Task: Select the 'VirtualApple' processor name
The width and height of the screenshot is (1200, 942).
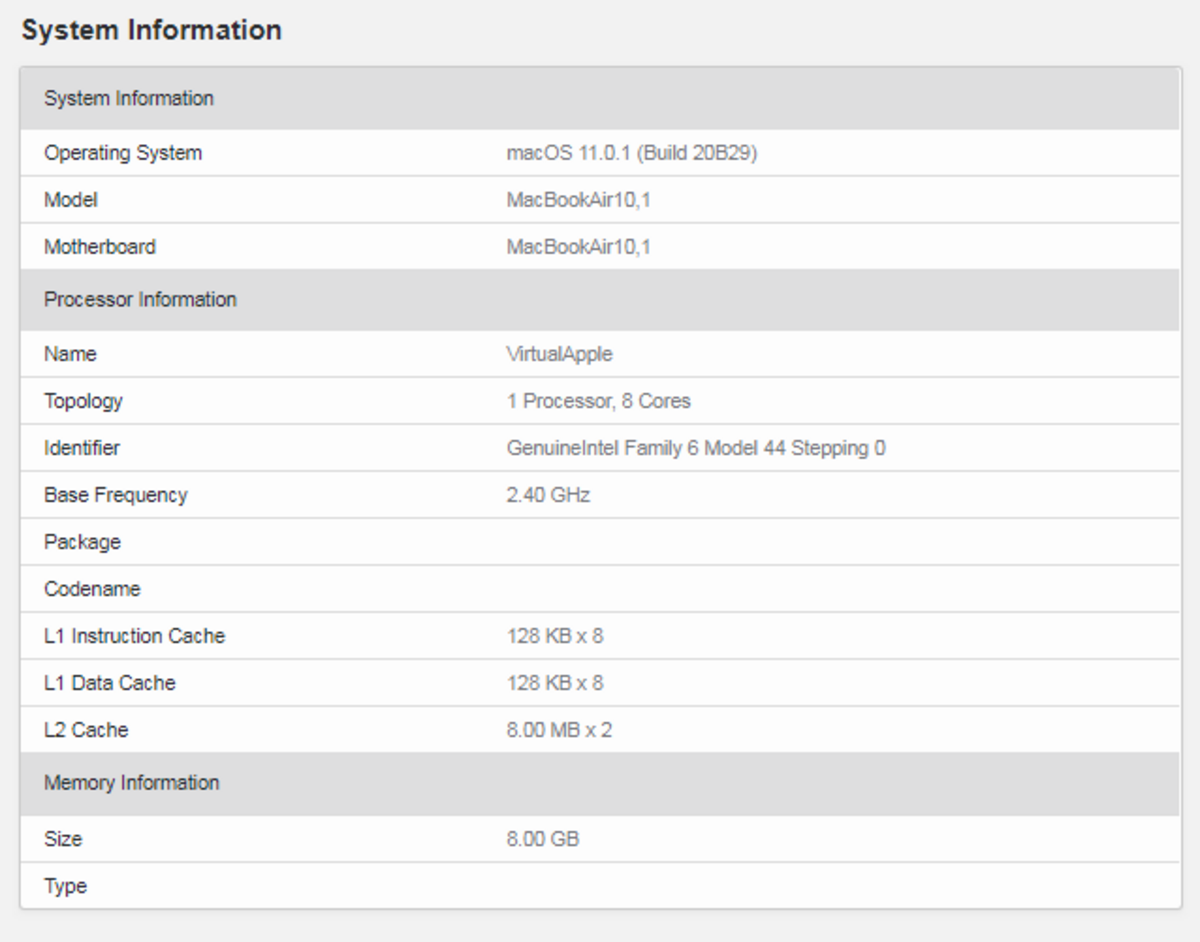Action: [560, 354]
